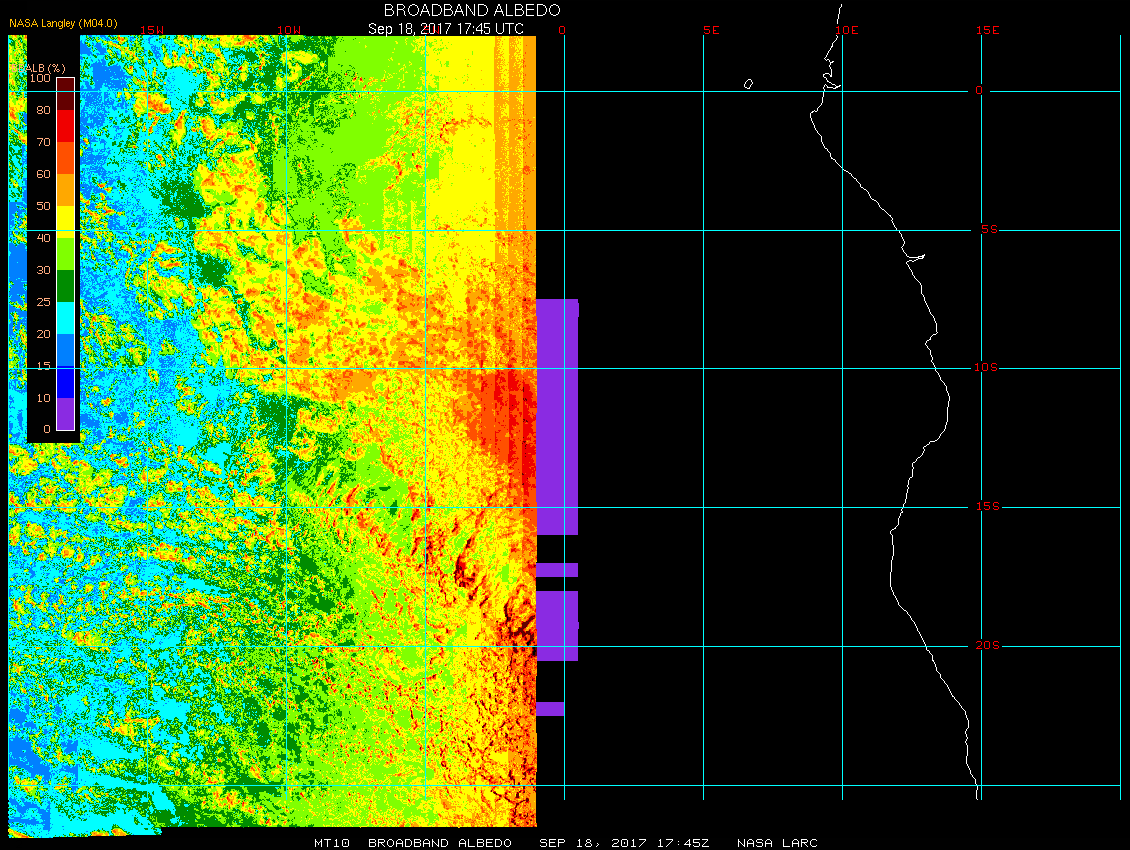This screenshot has width=1130, height=850.
Task: Click the MT10 text in the footer
Action: pyautogui.click(x=332, y=843)
